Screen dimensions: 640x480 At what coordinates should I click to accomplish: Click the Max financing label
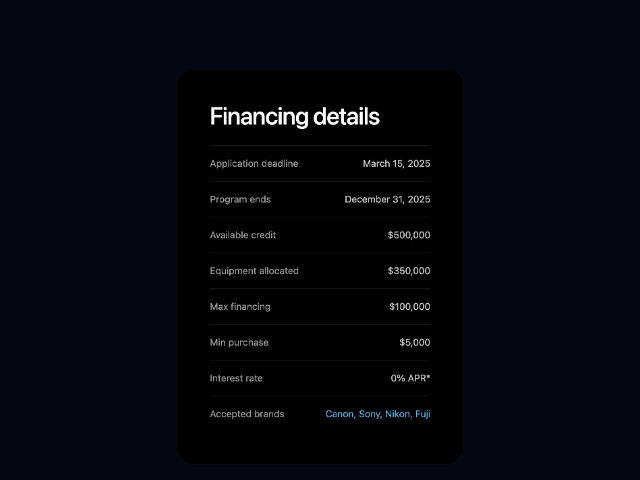pyautogui.click(x=240, y=307)
